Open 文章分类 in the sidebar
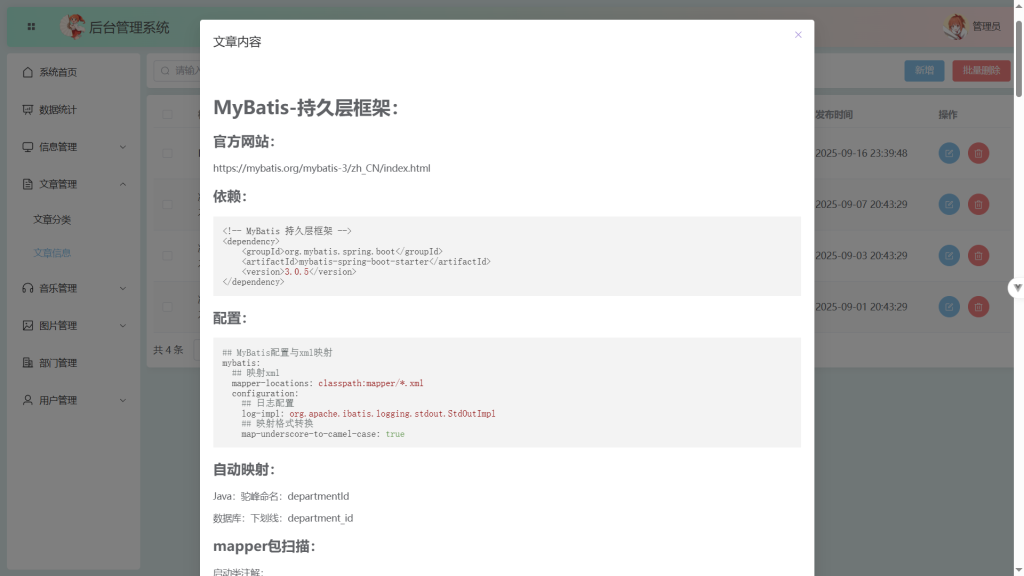 point(52,219)
